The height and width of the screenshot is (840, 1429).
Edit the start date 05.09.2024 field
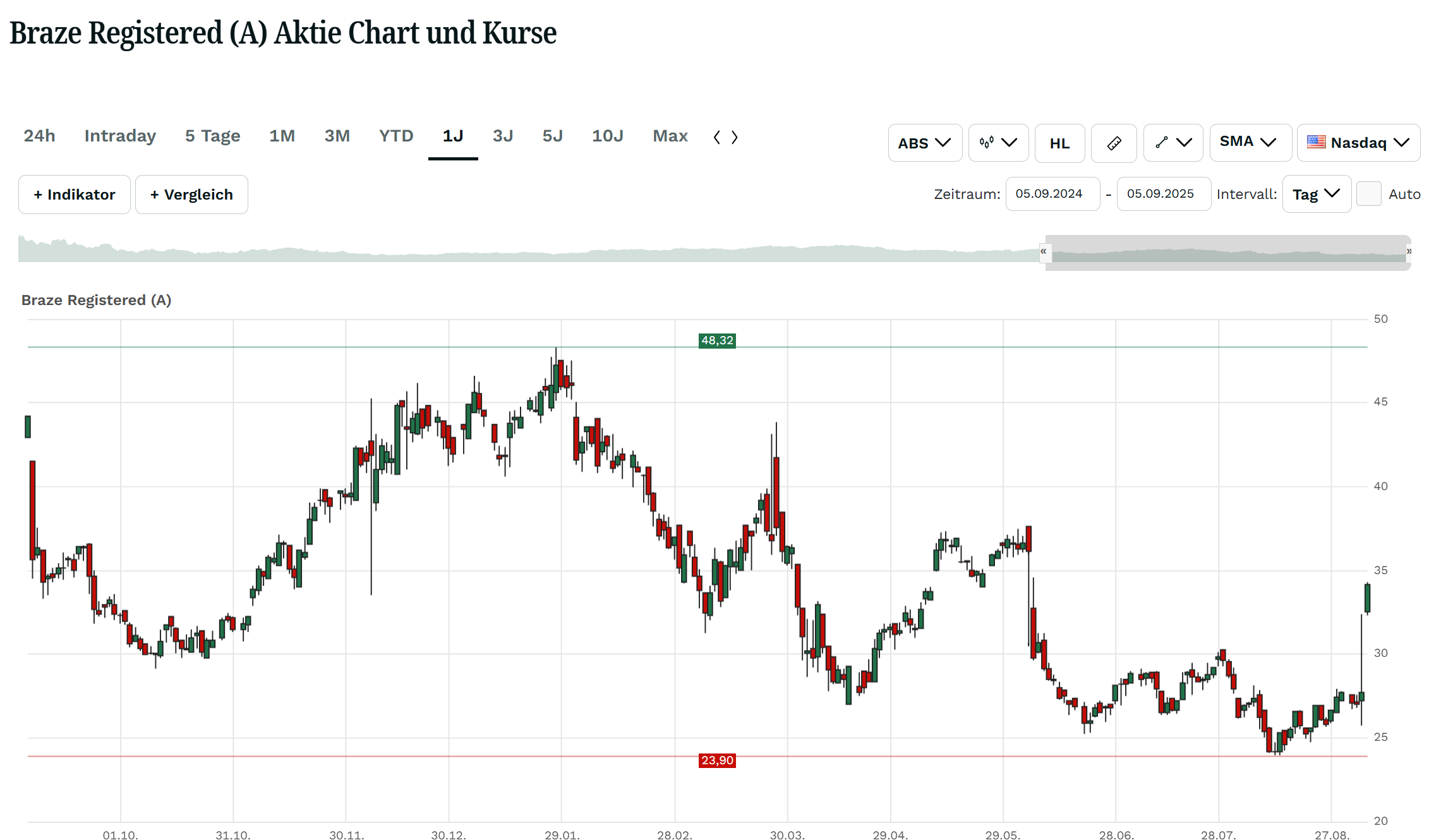click(1052, 194)
